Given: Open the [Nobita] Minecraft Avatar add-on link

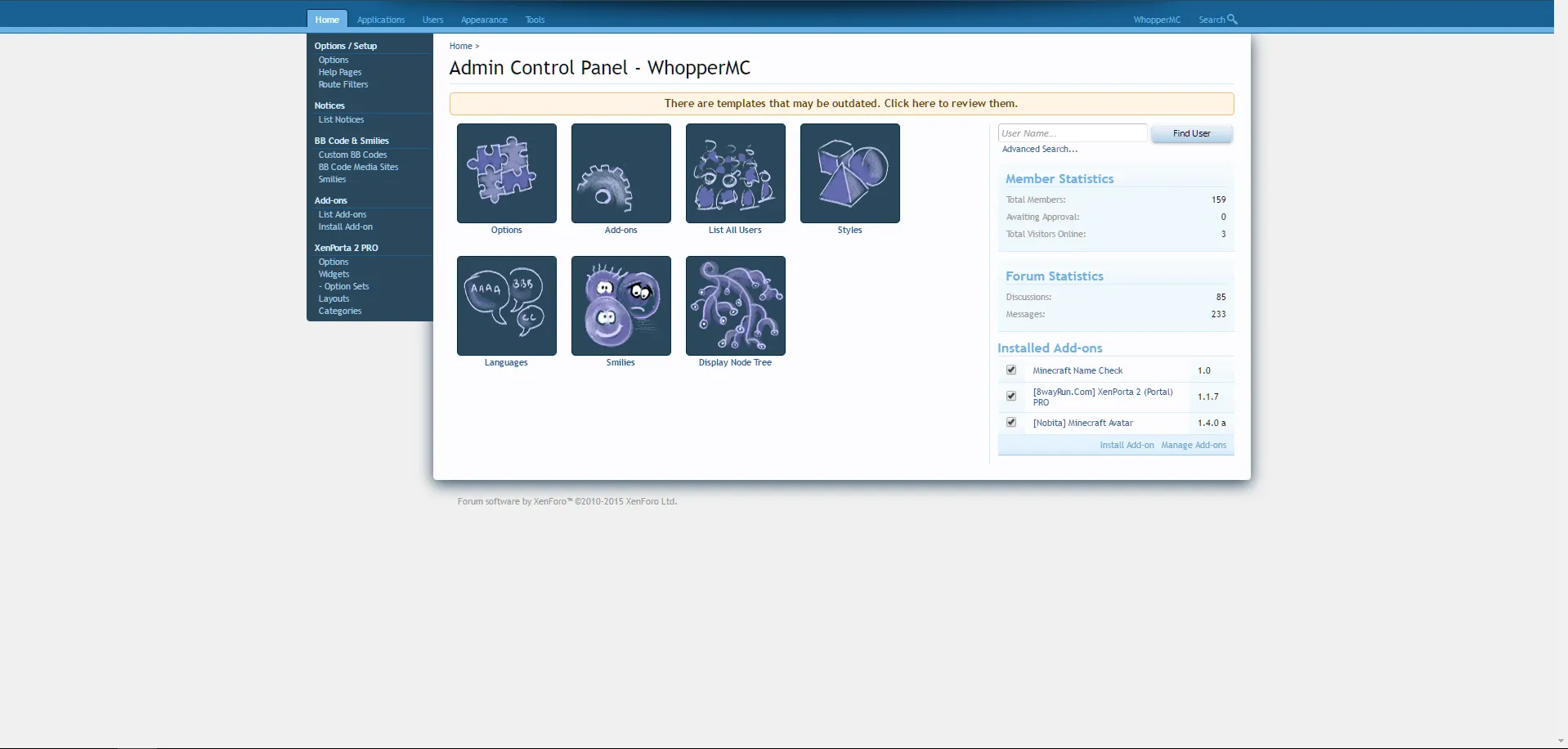Looking at the screenshot, I should point(1083,424).
